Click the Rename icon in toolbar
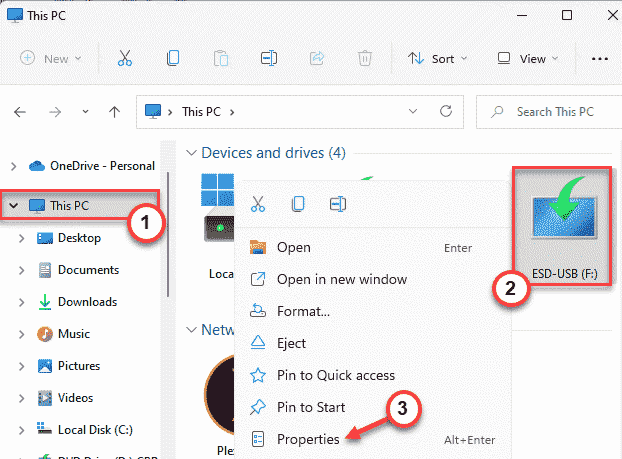 pyautogui.click(x=269, y=58)
